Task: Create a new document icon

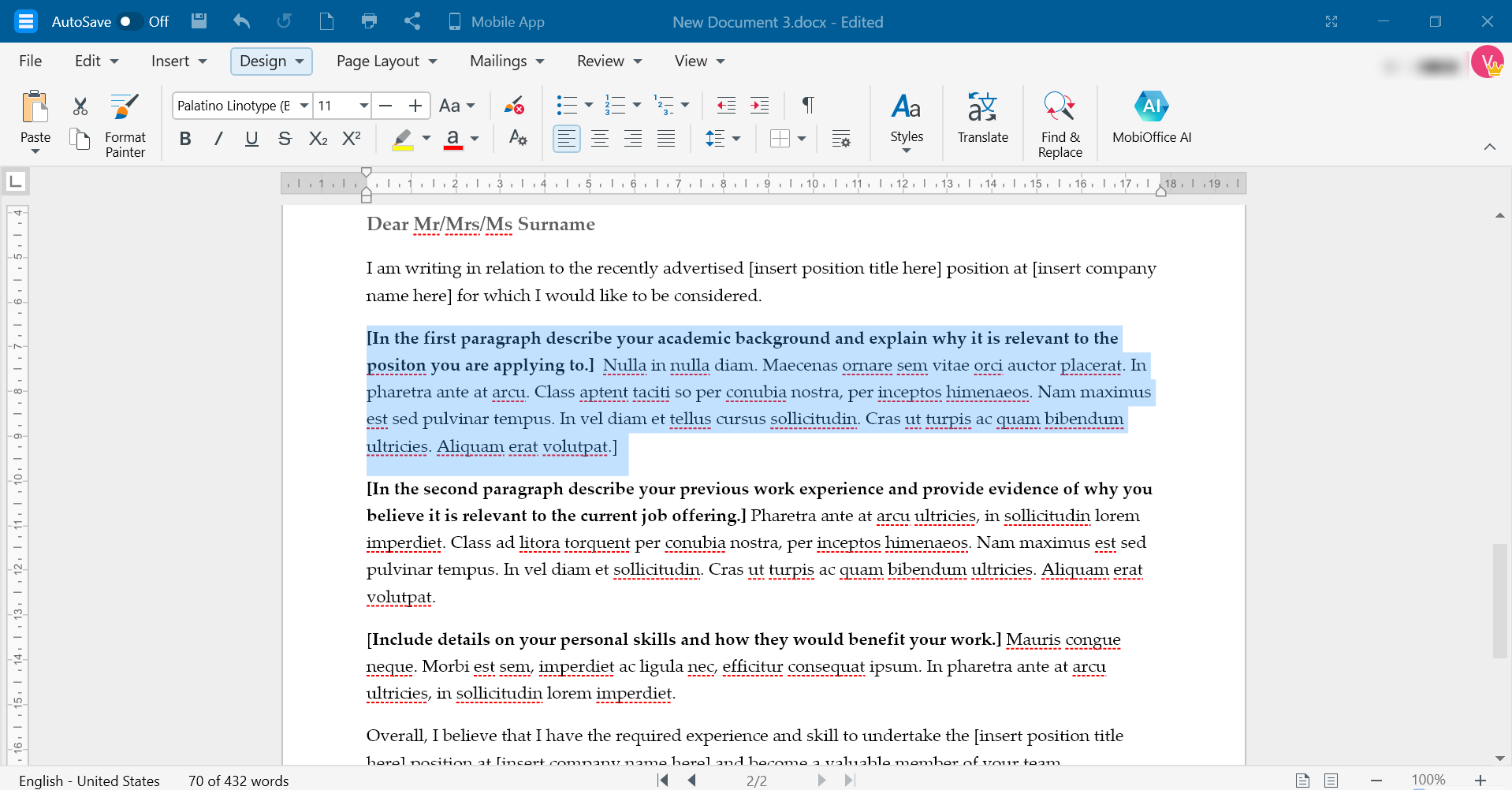Action: [x=326, y=21]
